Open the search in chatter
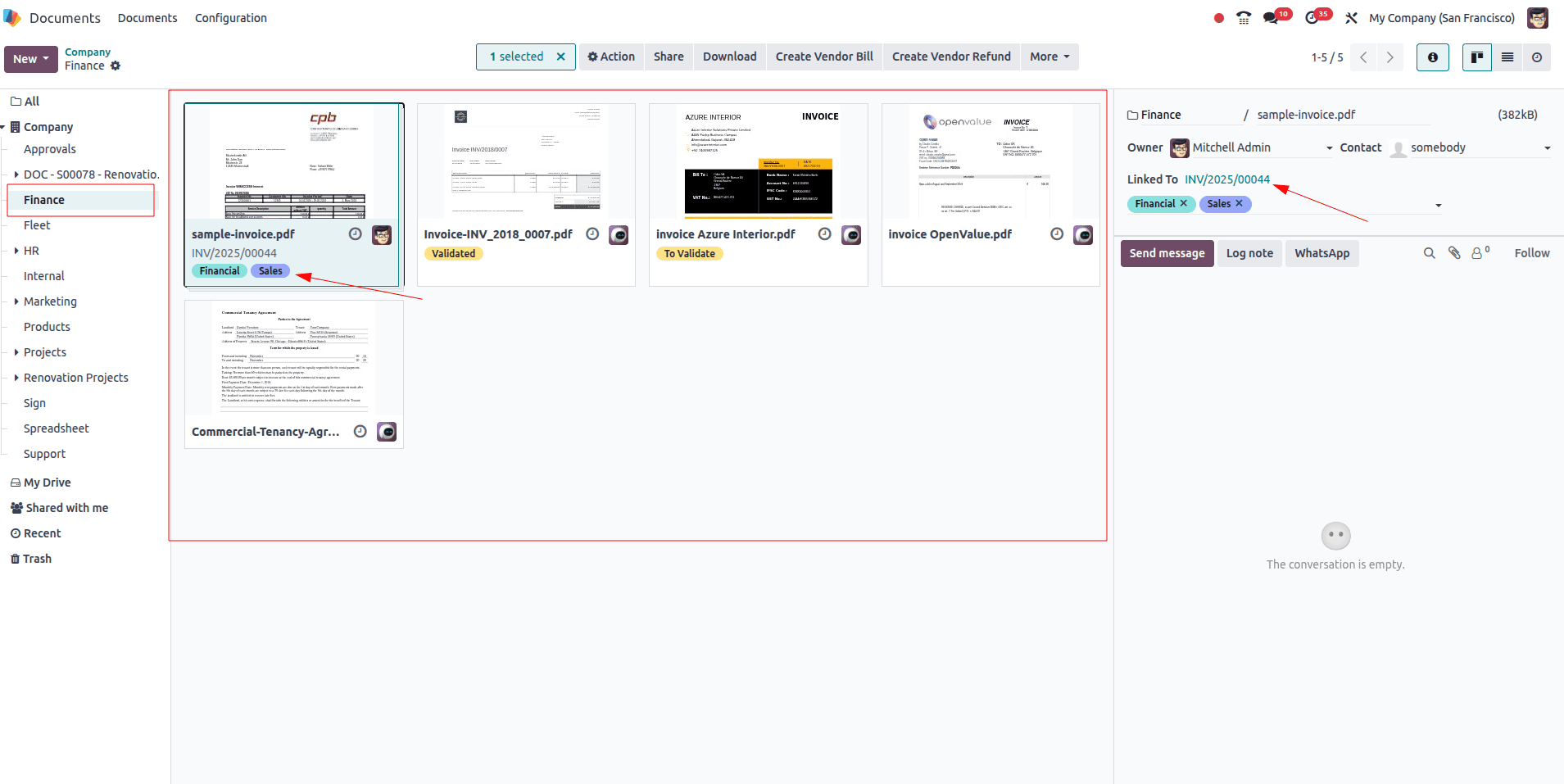Viewport: 1564px width, 784px height. pyautogui.click(x=1430, y=253)
